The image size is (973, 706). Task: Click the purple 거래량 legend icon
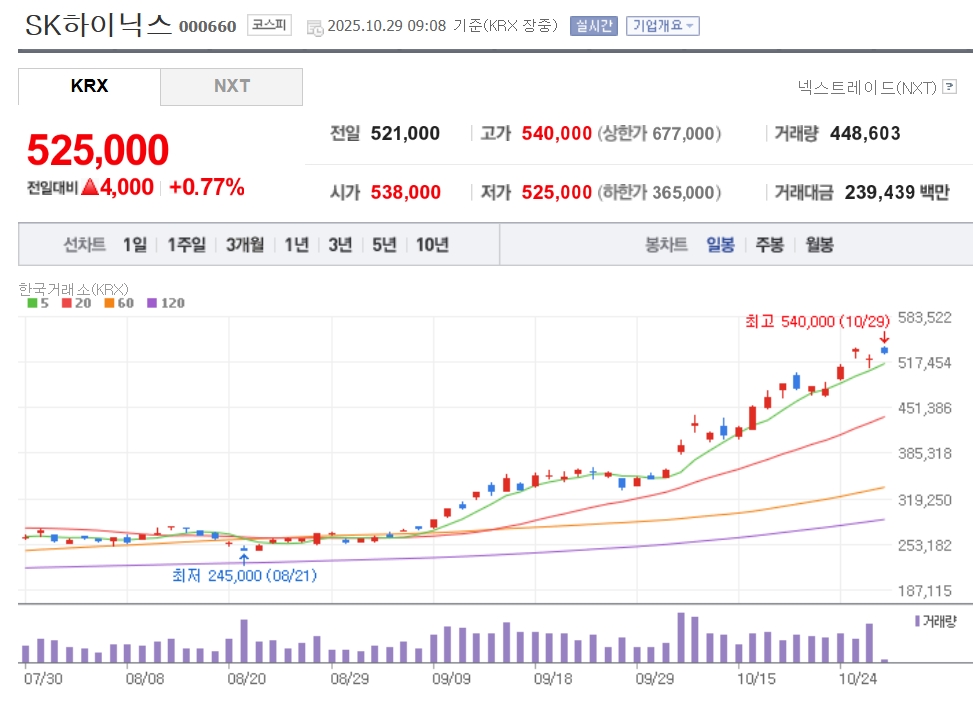click(x=918, y=621)
